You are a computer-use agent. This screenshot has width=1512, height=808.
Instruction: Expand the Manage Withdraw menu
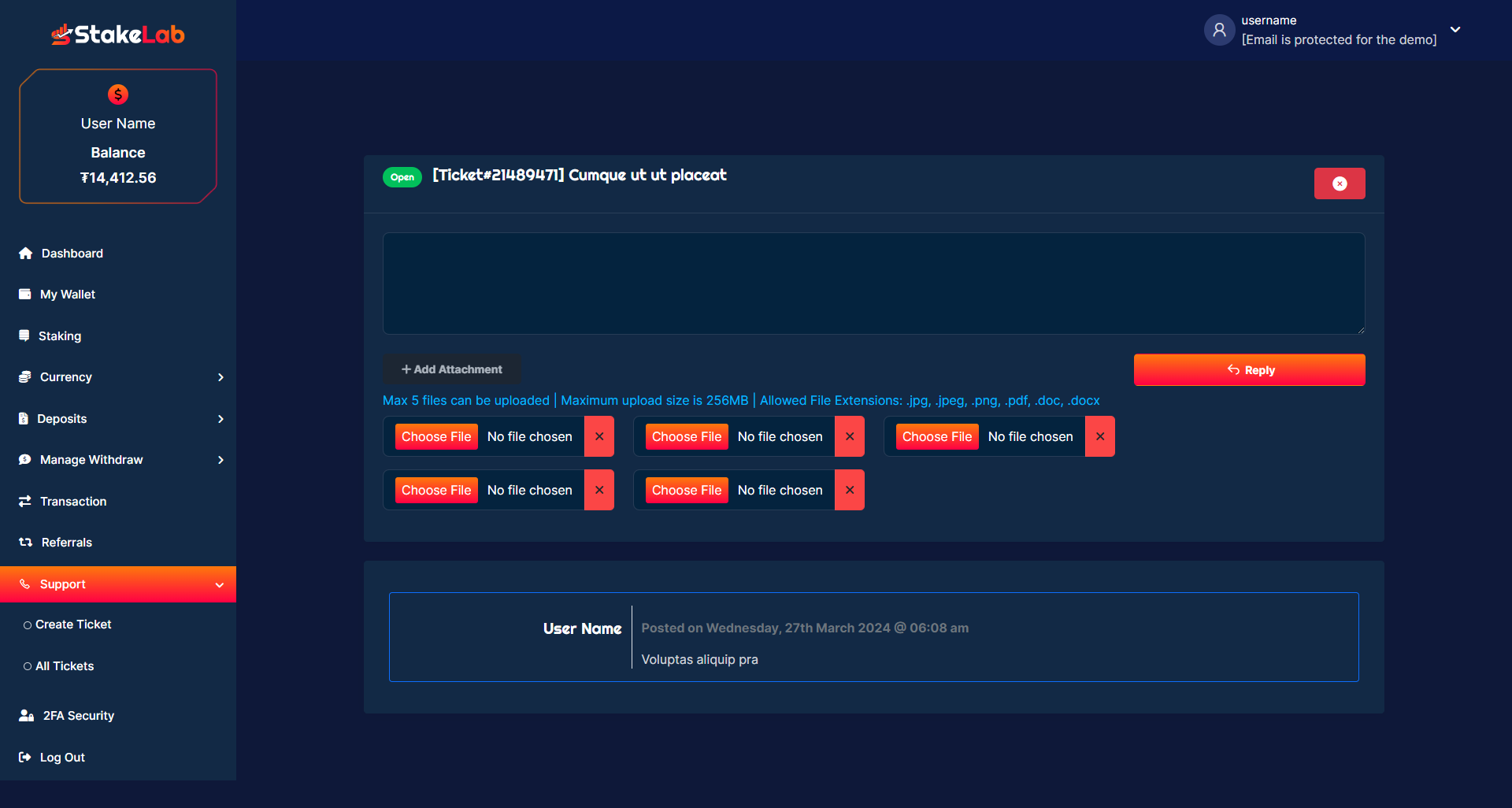coord(220,460)
